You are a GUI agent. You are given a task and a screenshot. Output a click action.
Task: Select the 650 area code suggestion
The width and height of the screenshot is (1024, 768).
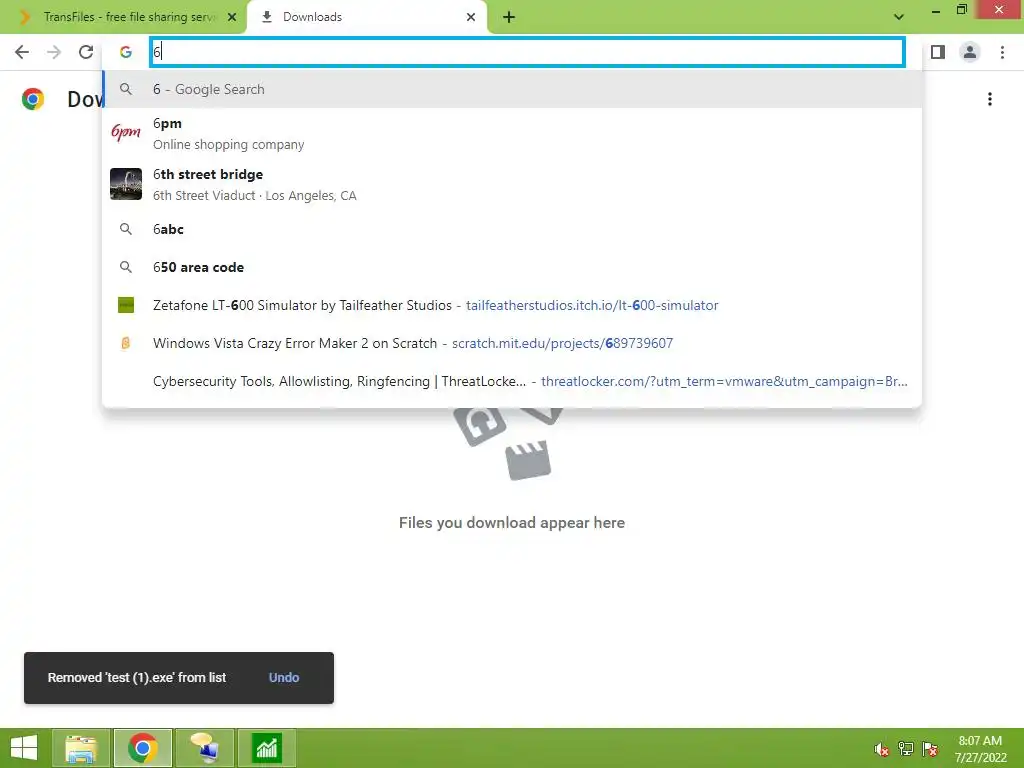point(512,267)
